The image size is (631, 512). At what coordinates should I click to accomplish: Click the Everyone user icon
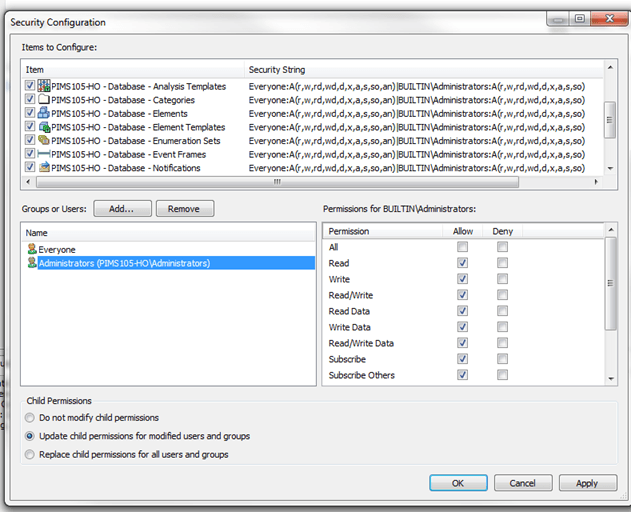point(32,249)
